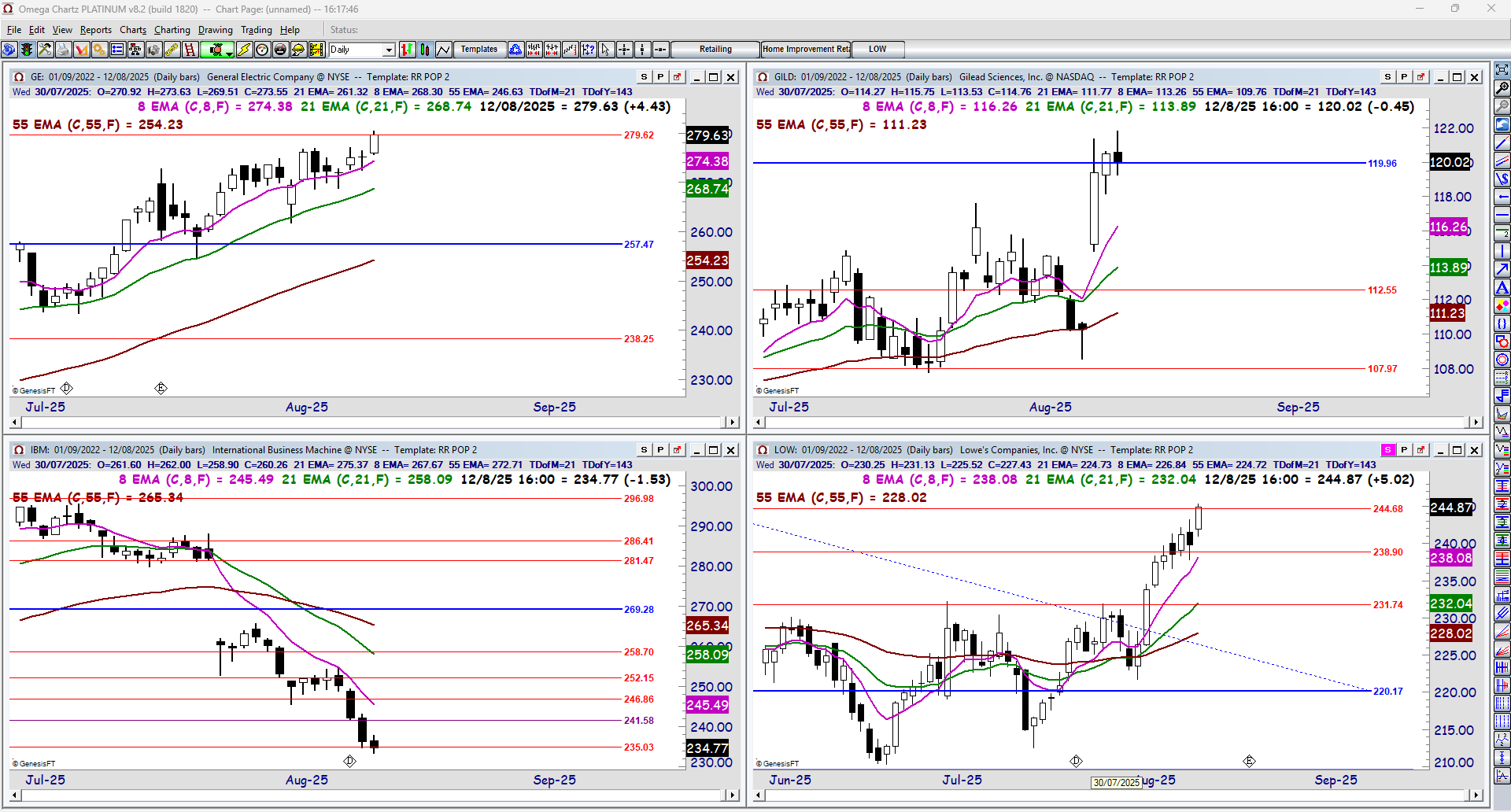
Task: Toggle the S button on GE chart
Action: tap(645, 77)
